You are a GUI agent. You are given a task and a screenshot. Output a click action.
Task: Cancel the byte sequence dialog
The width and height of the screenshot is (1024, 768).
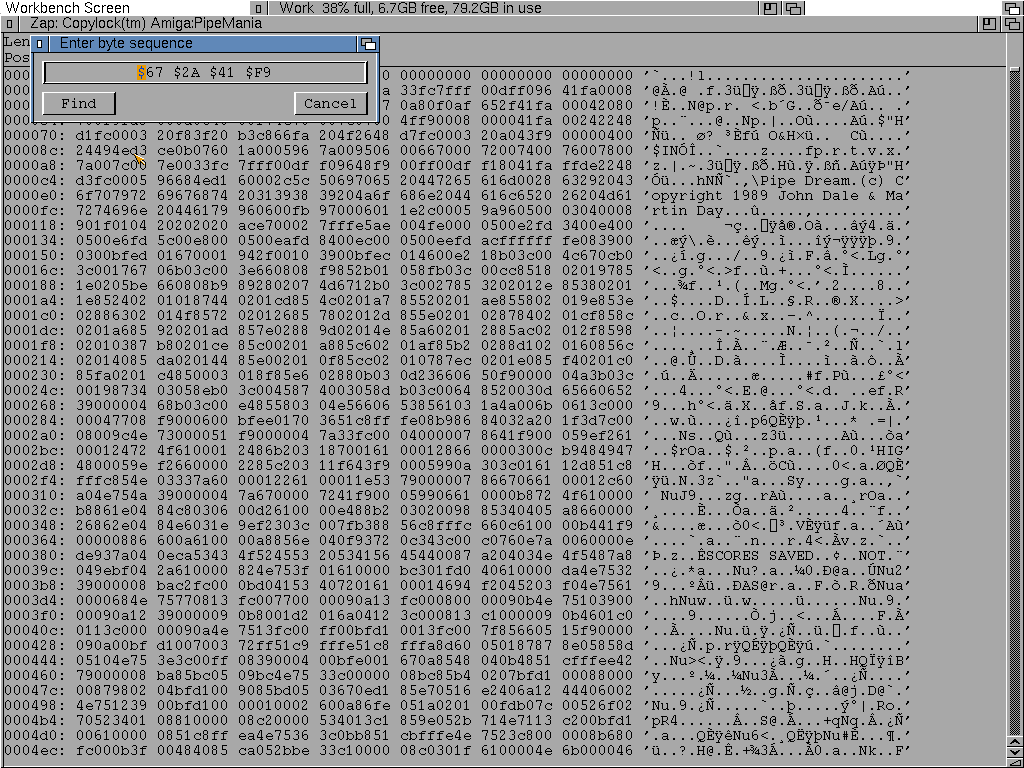330,103
